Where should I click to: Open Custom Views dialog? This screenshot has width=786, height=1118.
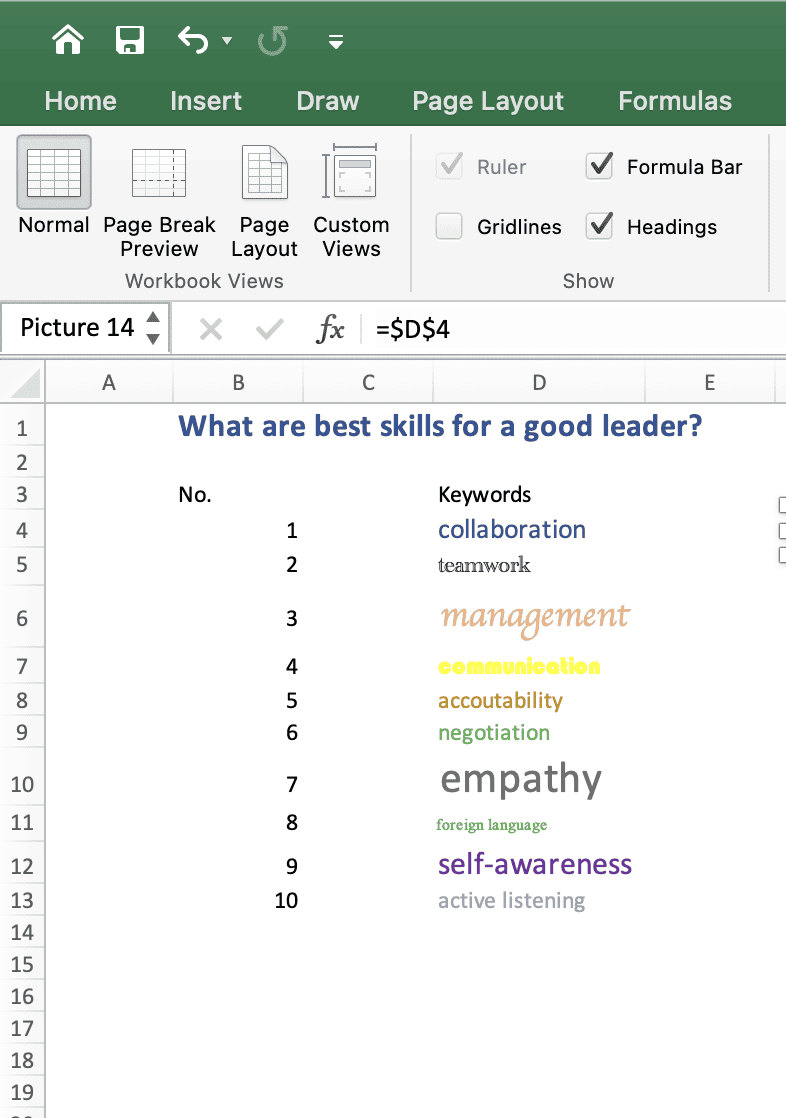pos(351,201)
